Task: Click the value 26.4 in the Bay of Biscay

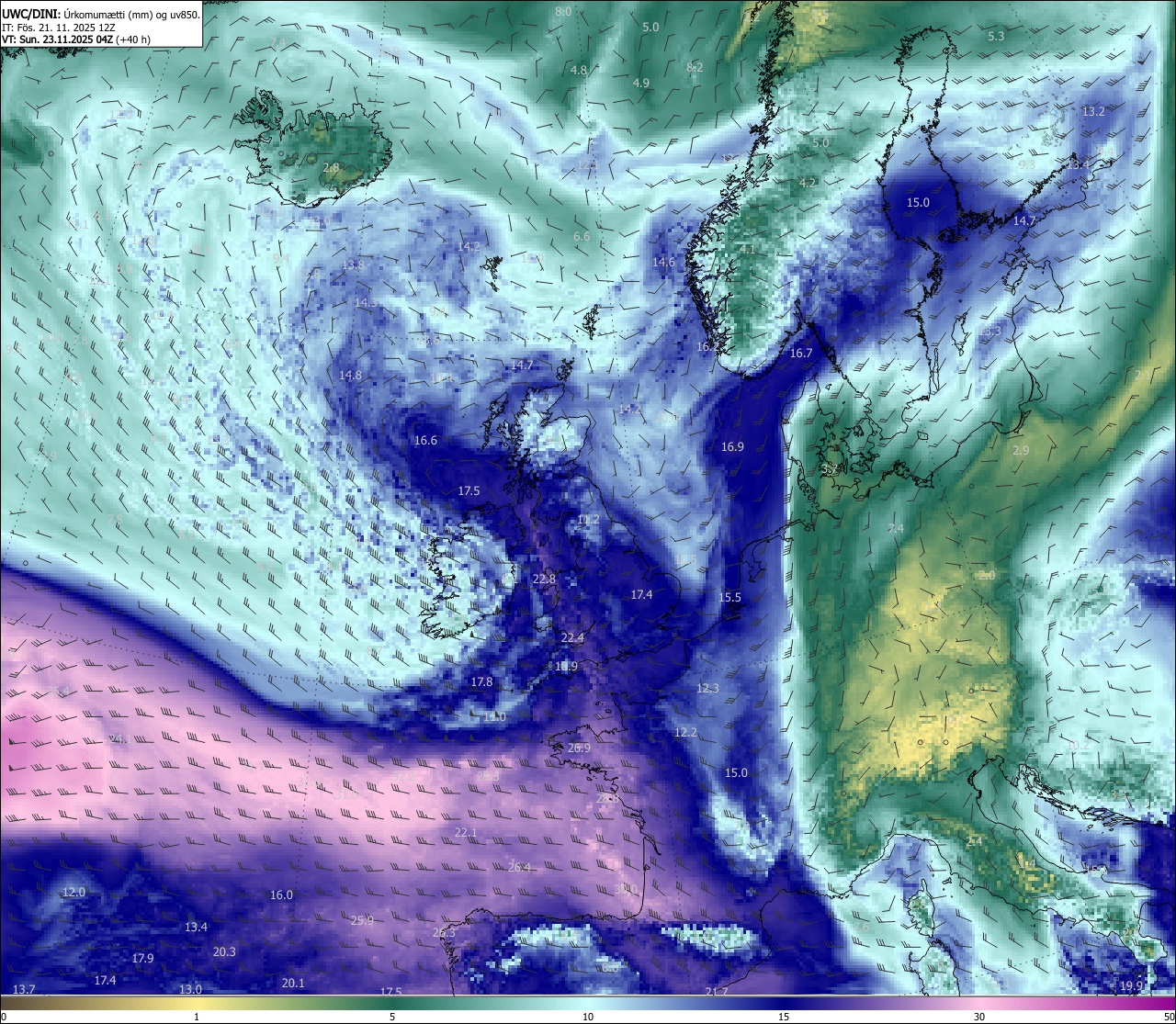Action: click(x=519, y=868)
